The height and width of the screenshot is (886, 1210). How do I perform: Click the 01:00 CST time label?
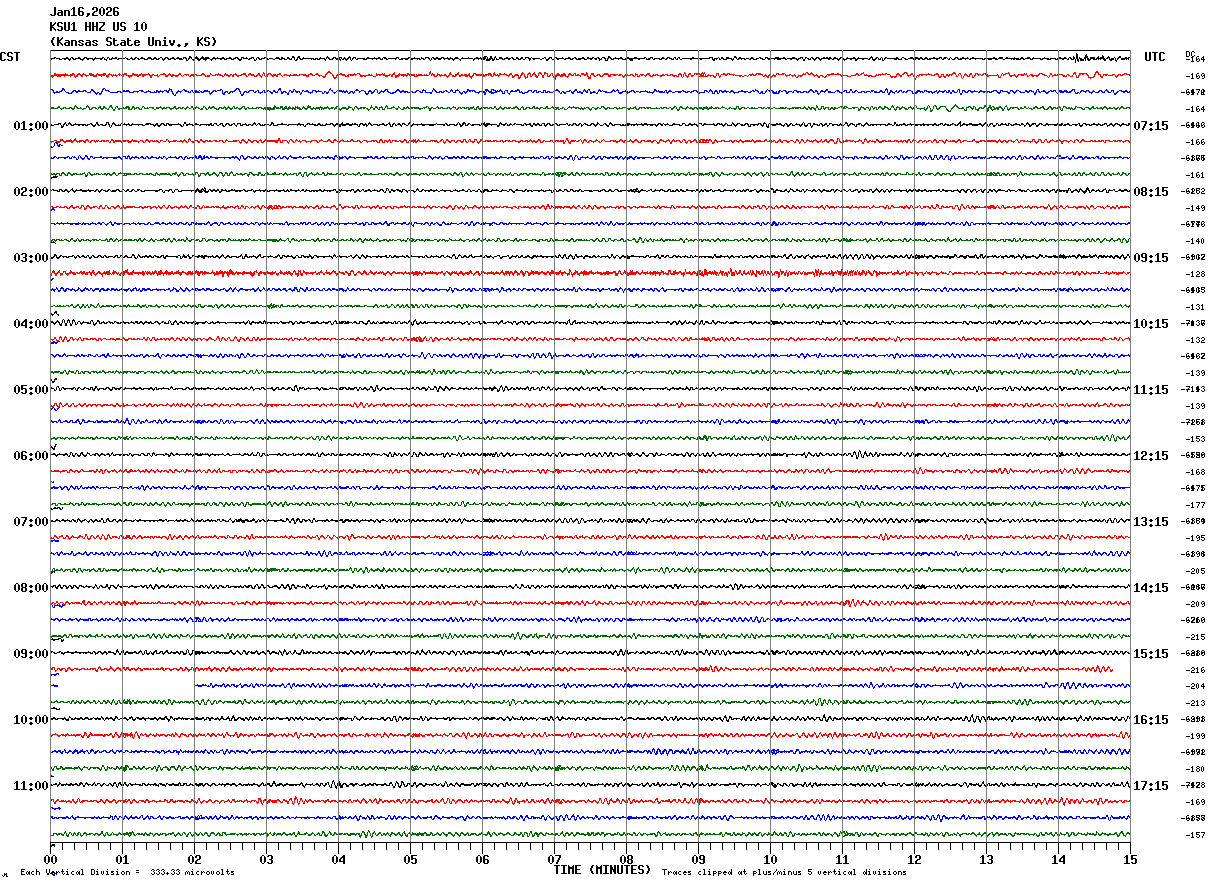(x=30, y=126)
